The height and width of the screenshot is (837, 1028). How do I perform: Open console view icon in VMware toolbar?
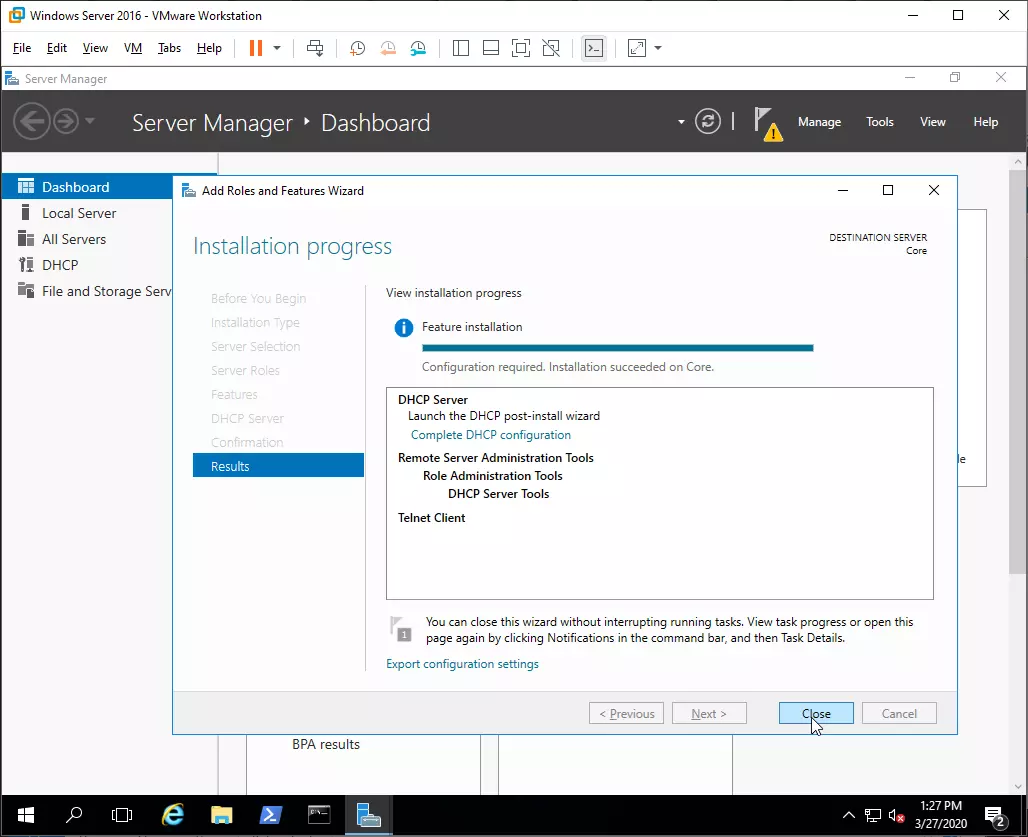coord(594,48)
